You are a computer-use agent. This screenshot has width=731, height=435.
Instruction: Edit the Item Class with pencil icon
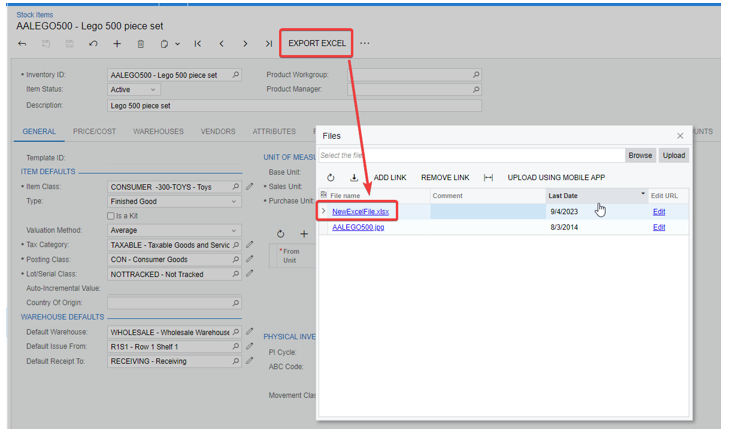point(250,187)
